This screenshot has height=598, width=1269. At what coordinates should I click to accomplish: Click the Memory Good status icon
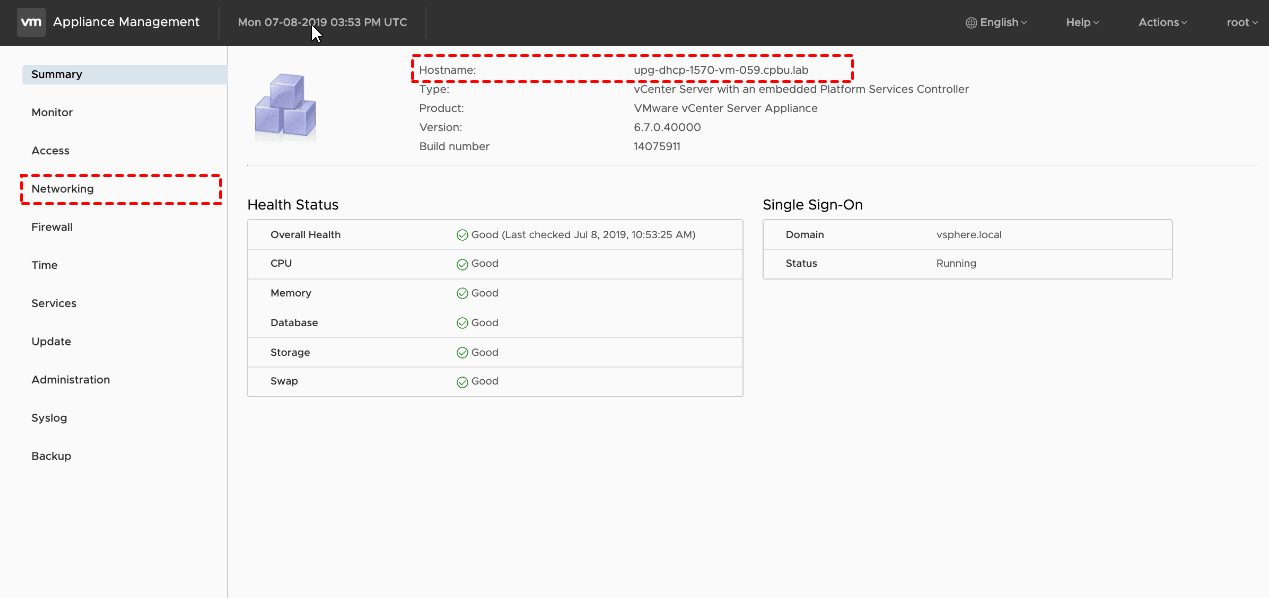click(x=462, y=294)
